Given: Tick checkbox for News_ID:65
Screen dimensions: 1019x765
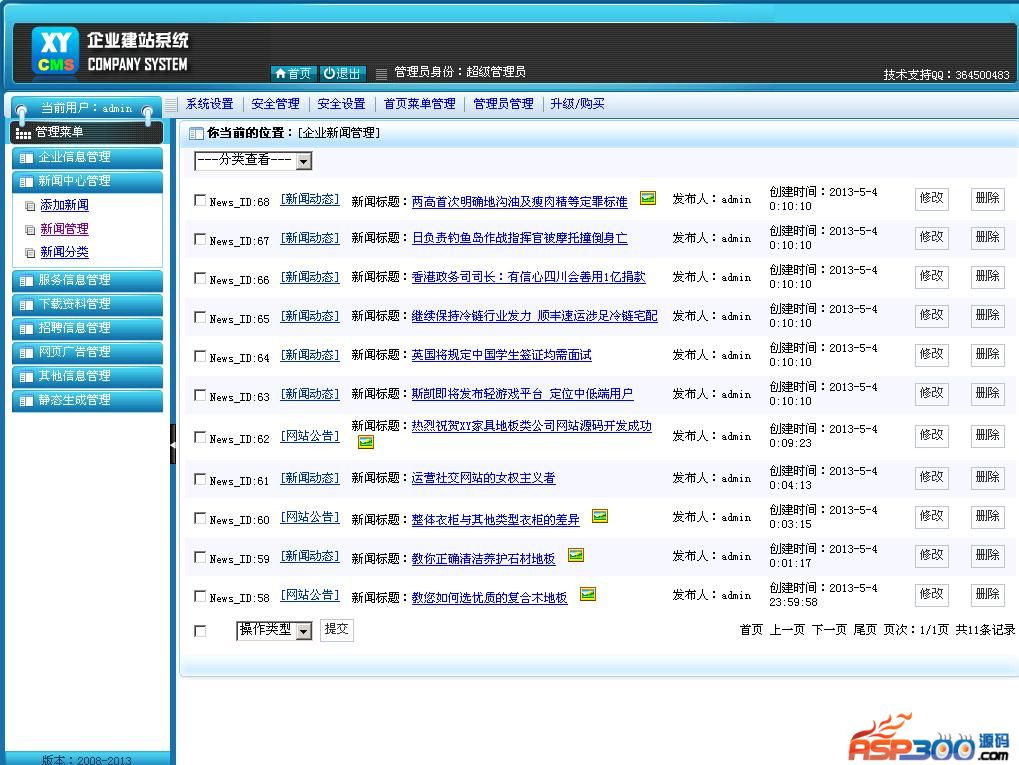Looking at the screenshot, I should (200, 317).
